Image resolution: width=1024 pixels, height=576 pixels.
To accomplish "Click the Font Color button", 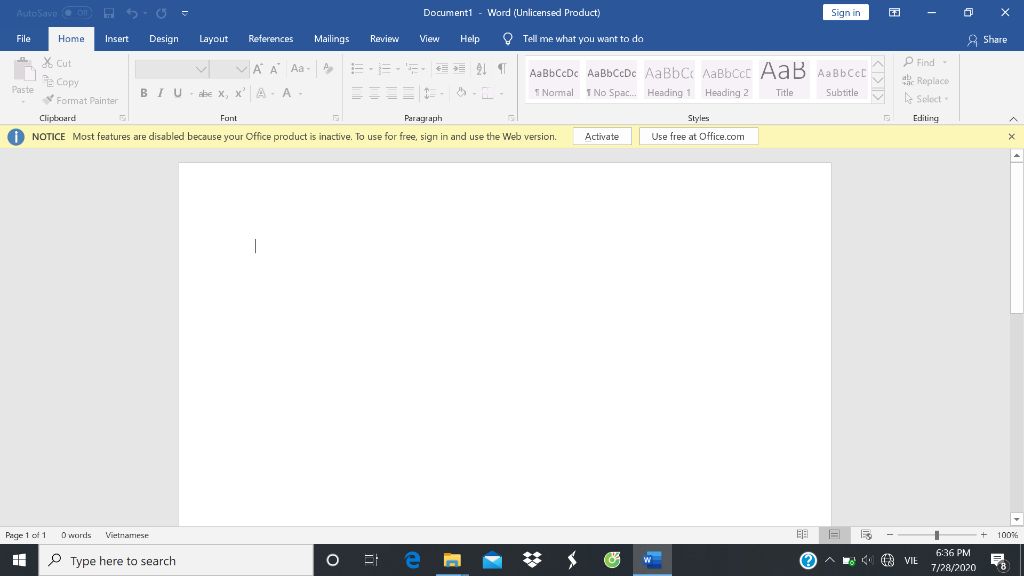I will click(286, 93).
